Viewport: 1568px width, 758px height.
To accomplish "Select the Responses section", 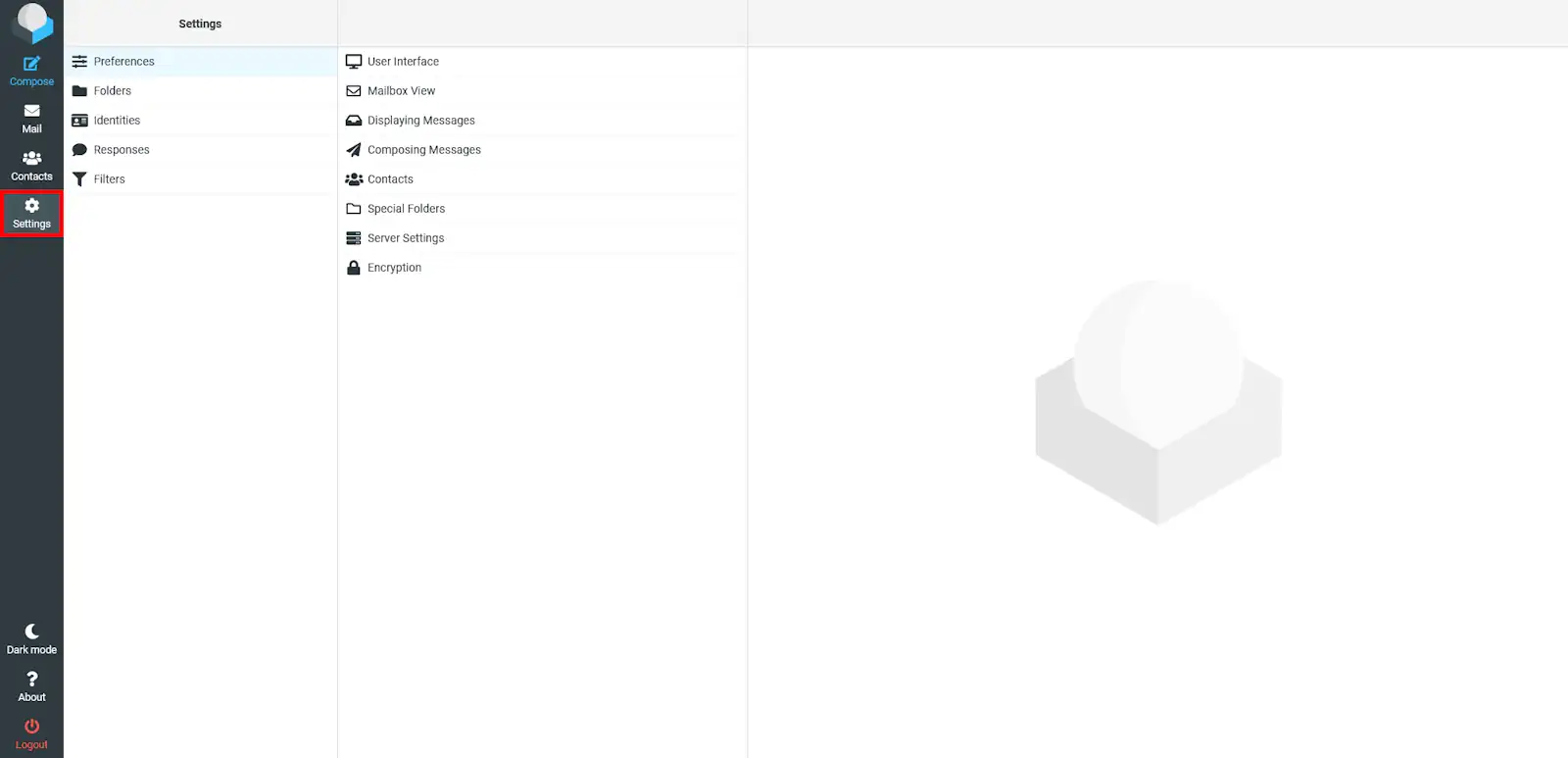I will point(122,150).
